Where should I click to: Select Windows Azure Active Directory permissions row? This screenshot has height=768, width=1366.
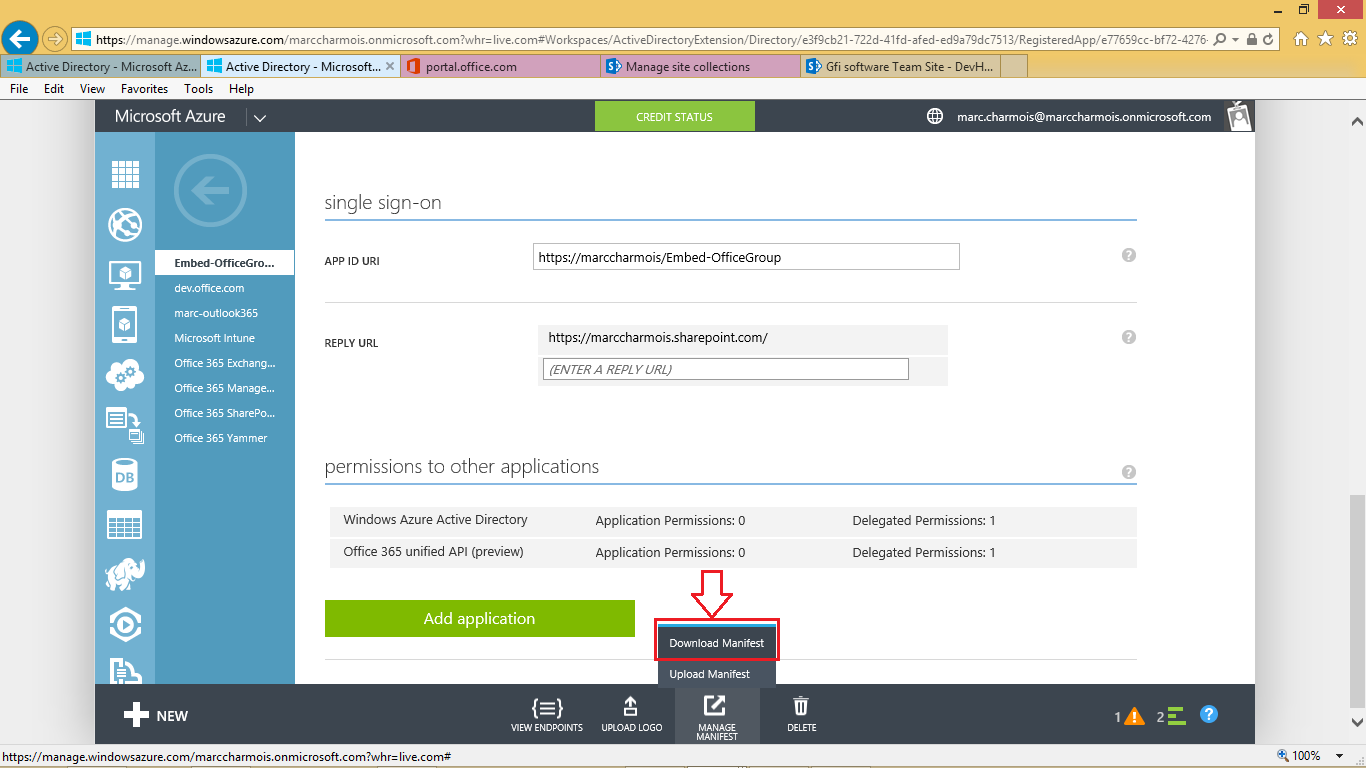coord(733,521)
